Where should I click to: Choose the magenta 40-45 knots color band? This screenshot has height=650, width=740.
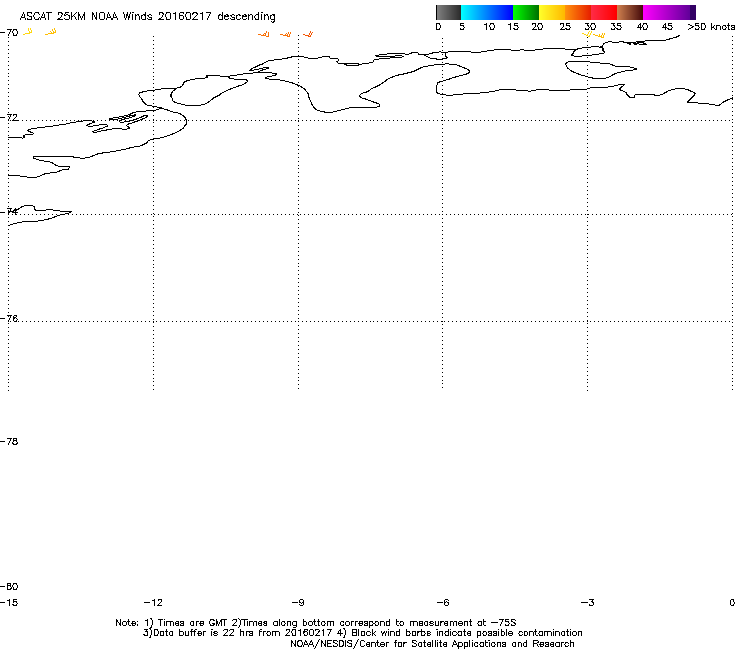click(656, 12)
